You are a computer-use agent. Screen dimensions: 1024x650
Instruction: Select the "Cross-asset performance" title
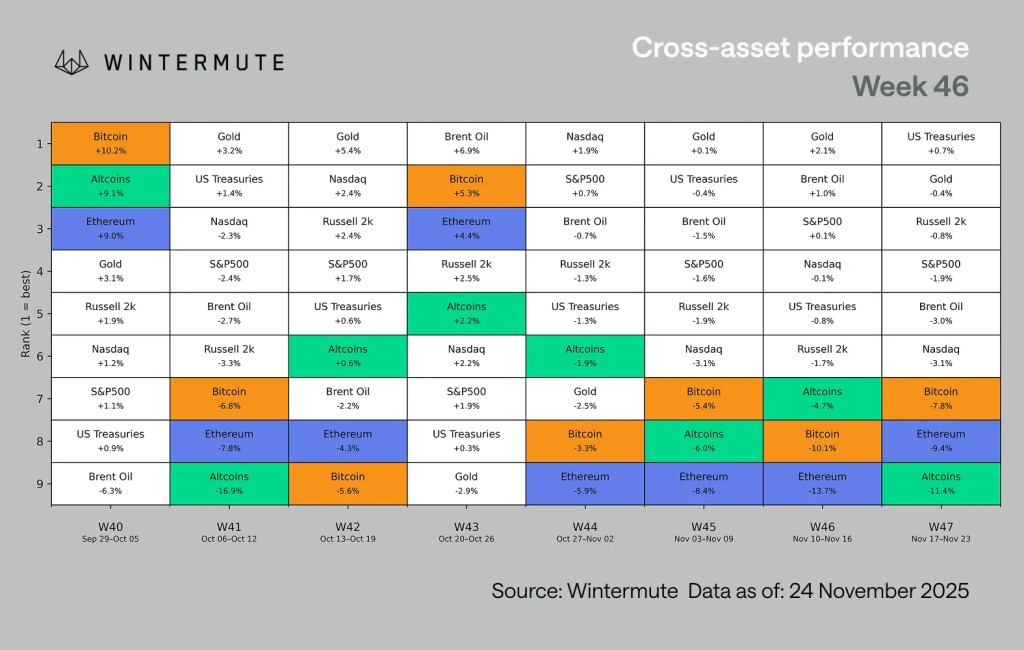click(x=800, y=48)
